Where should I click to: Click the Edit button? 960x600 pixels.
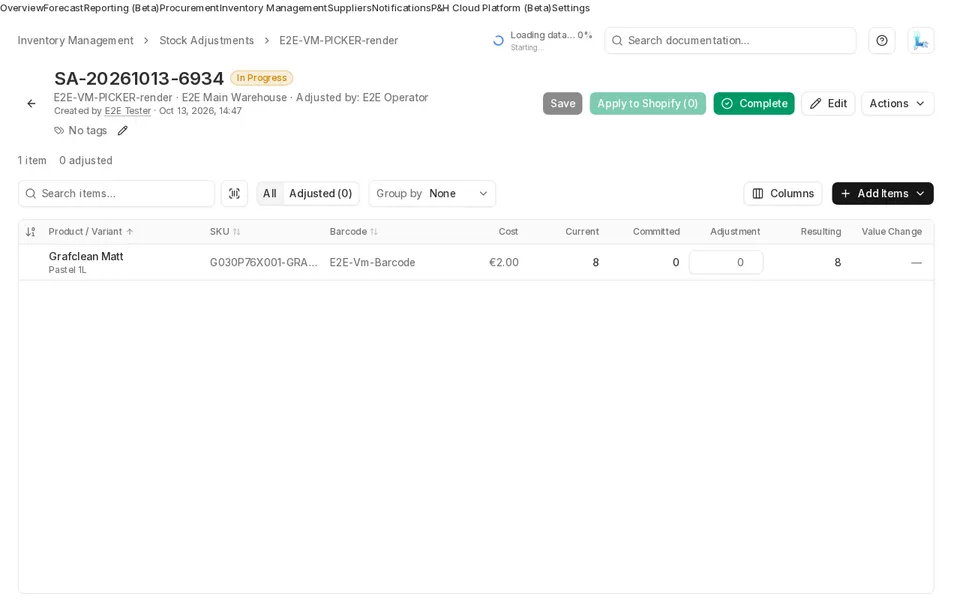828,103
